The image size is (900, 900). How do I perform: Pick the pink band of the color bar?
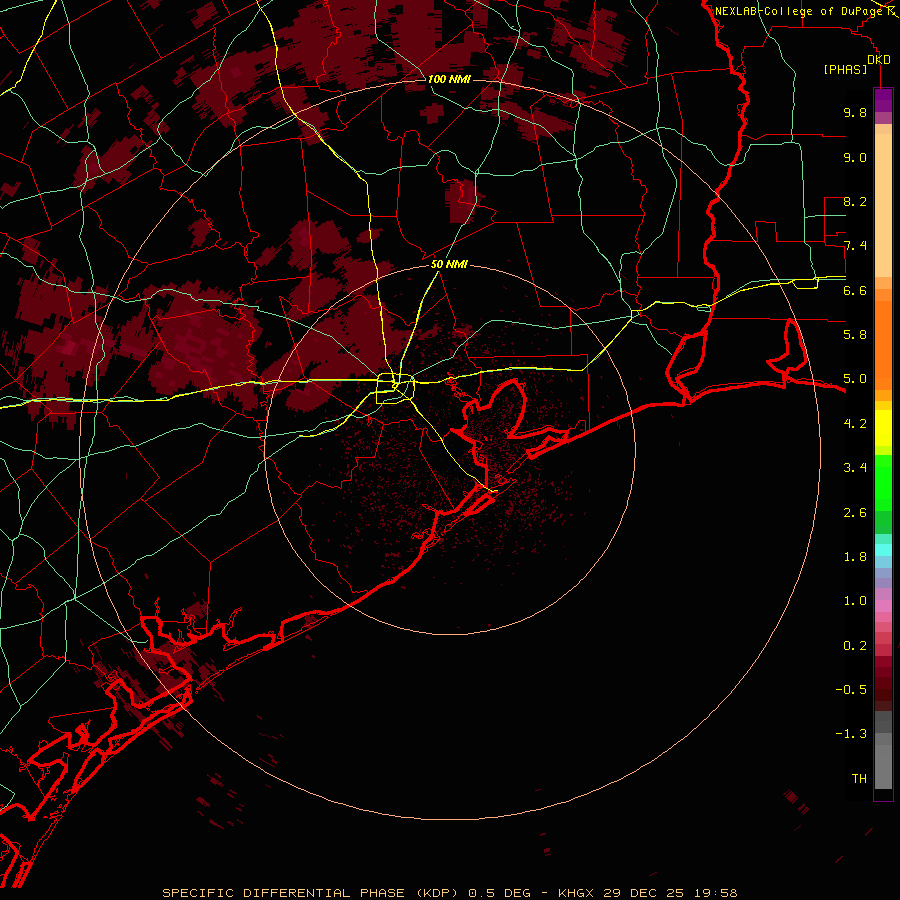click(x=883, y=606)
